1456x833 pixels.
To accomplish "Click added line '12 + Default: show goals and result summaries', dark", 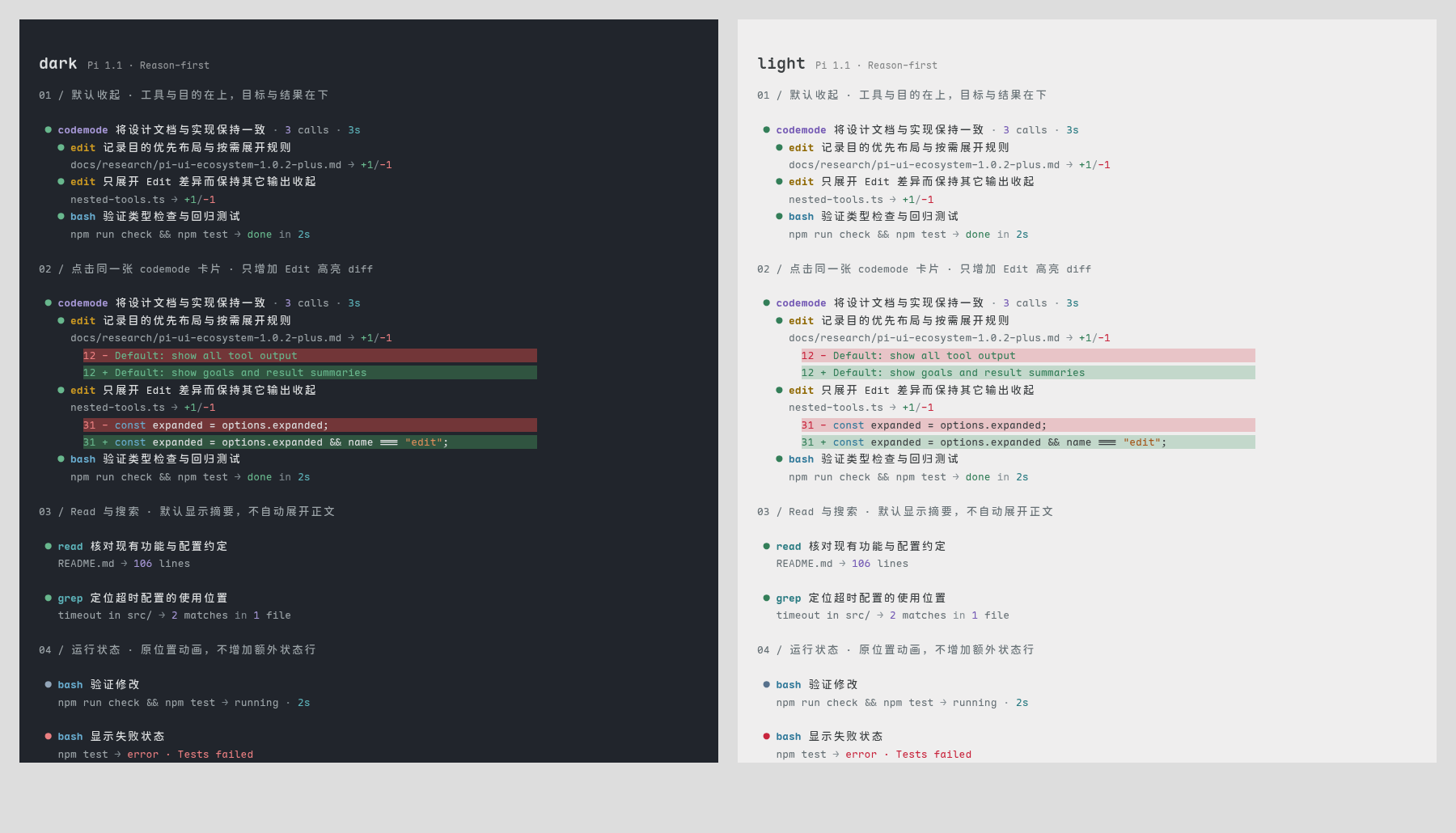I will coord(310,373).
